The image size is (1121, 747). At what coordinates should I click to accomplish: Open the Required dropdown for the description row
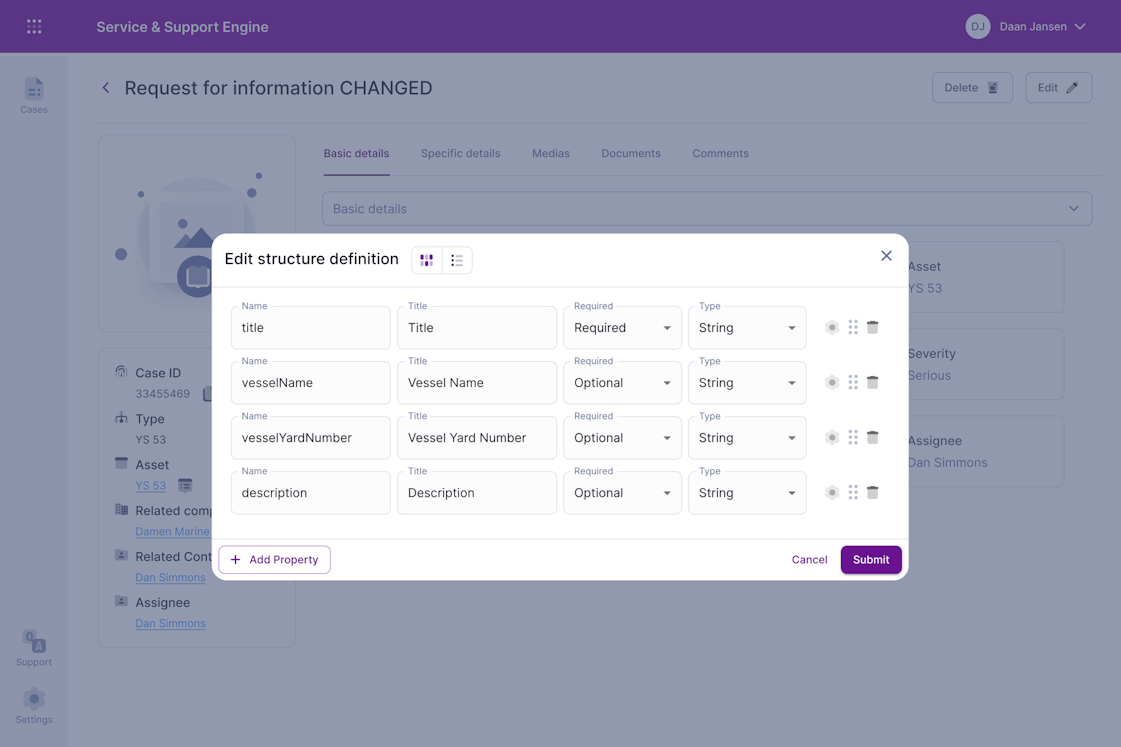point(622,493)
